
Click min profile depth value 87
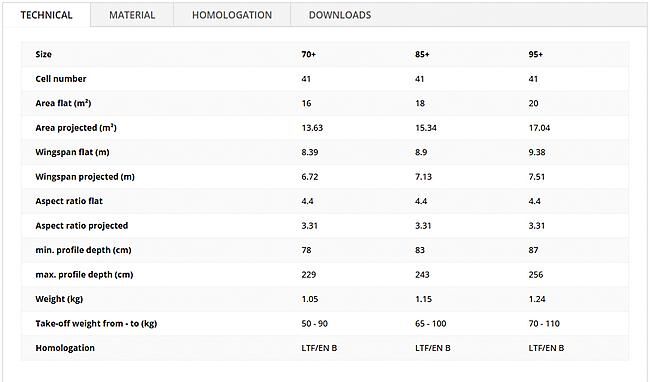(x=534, y=250)
